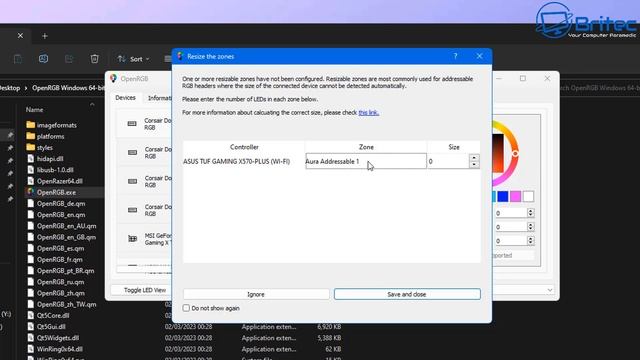Click the Ignore button
The image size is (640, 360).
(256, 294)
